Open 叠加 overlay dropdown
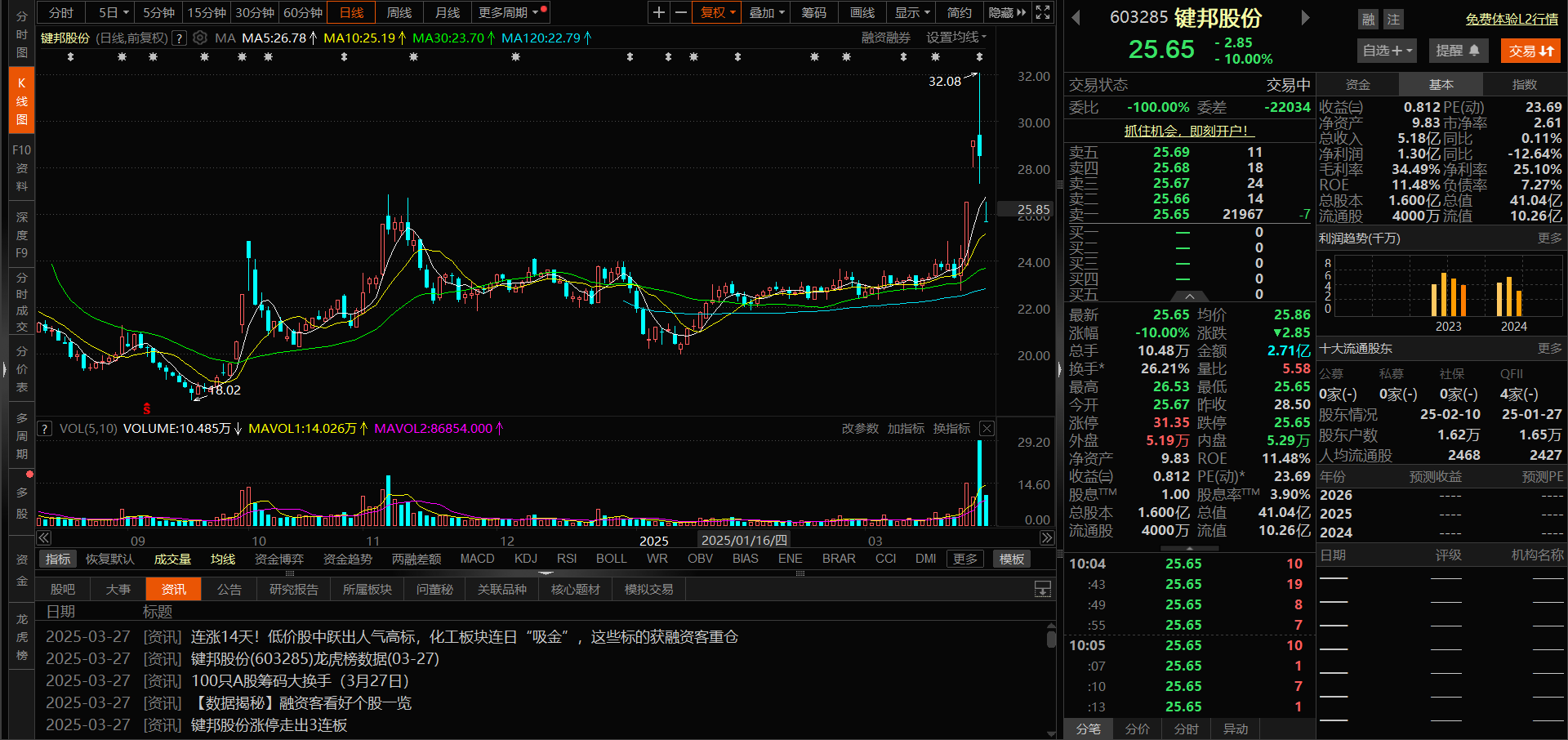 (767, 12)
